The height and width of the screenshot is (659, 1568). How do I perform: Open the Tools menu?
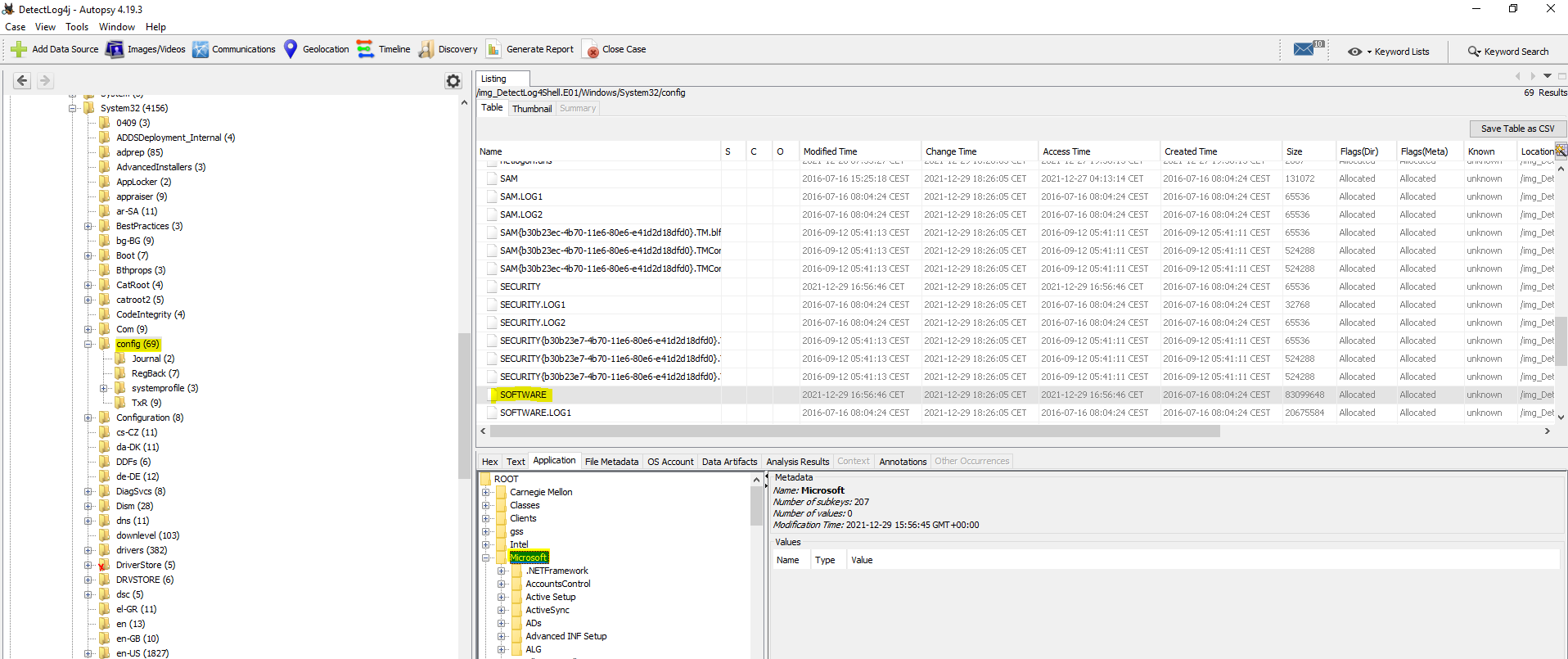point(77,27)
